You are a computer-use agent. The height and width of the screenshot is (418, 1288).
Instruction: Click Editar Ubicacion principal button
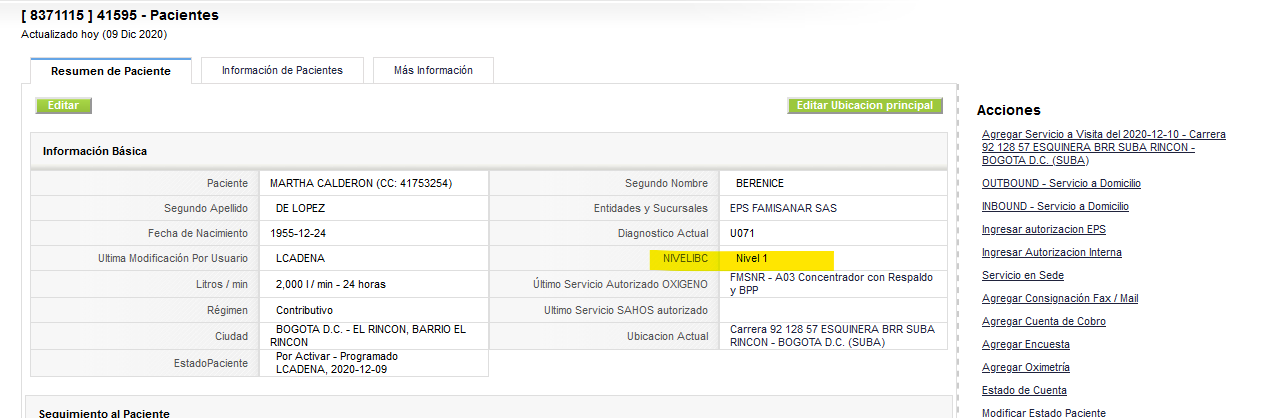pyautogui.click(x=865, y=105)
